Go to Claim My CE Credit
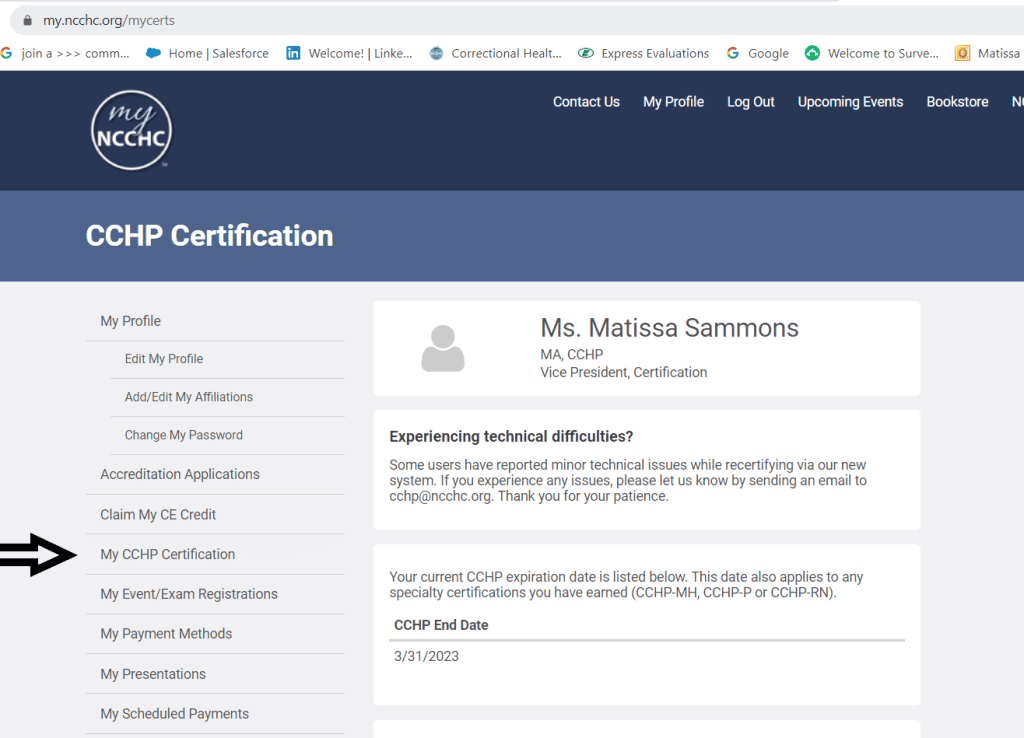This screenshot has height=738, width=1024. coord(158,514)
